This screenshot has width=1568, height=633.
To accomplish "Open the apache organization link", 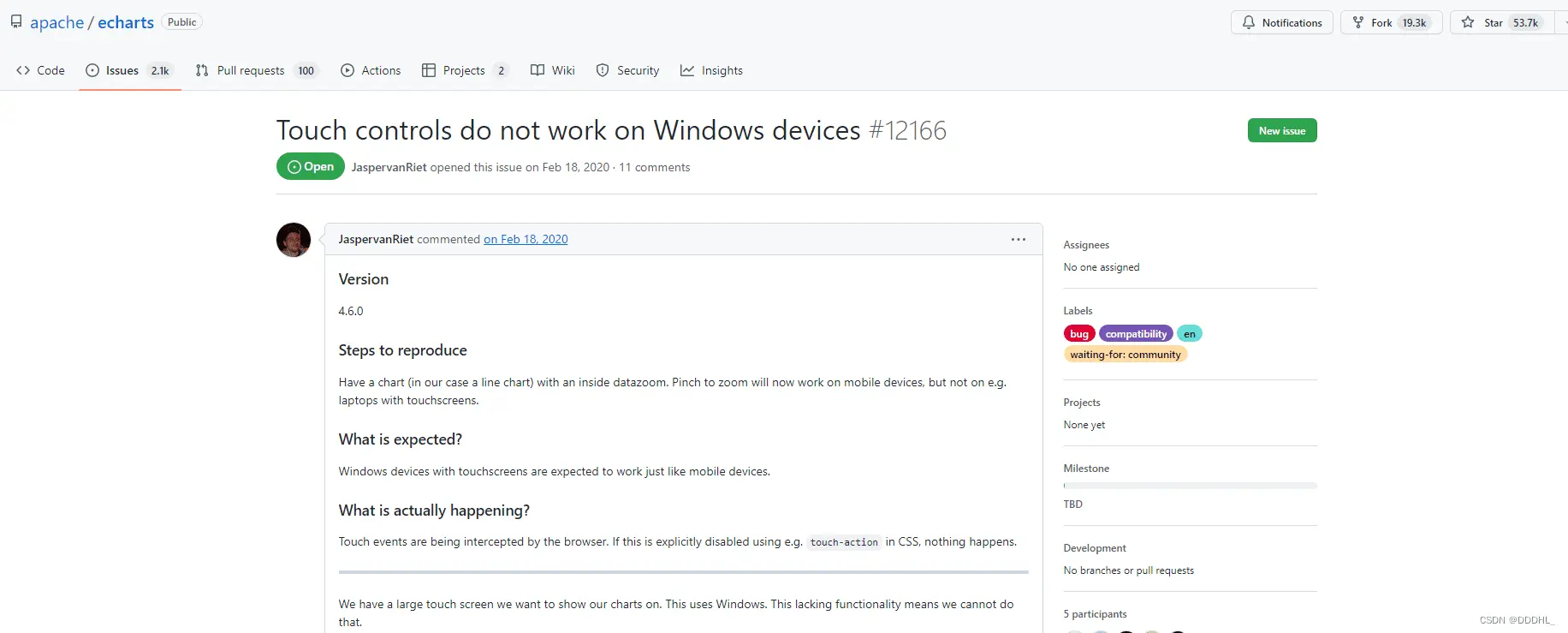I will (x=56, y=22).
